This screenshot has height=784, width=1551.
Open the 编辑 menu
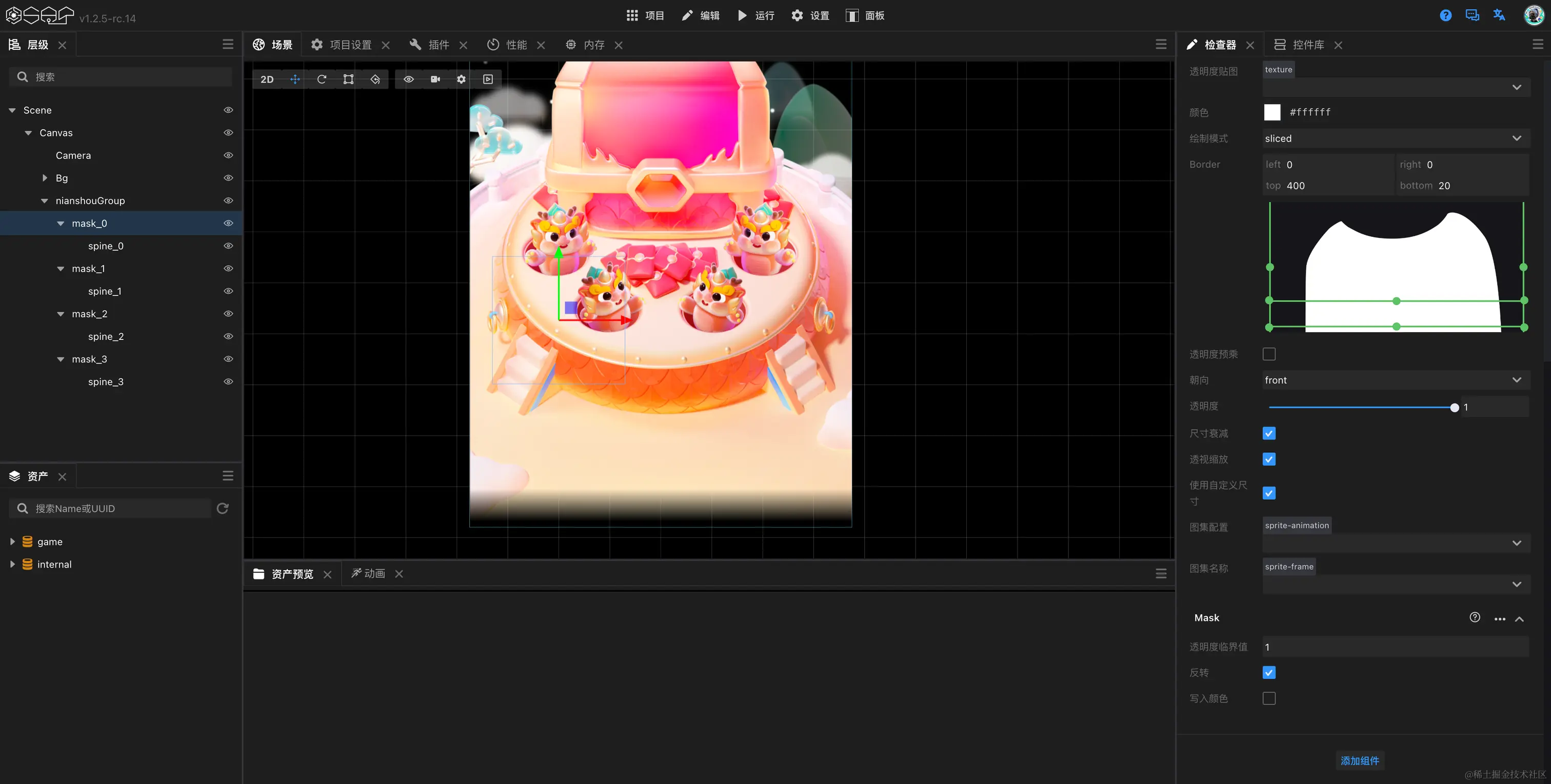click(x=700, y=16)
